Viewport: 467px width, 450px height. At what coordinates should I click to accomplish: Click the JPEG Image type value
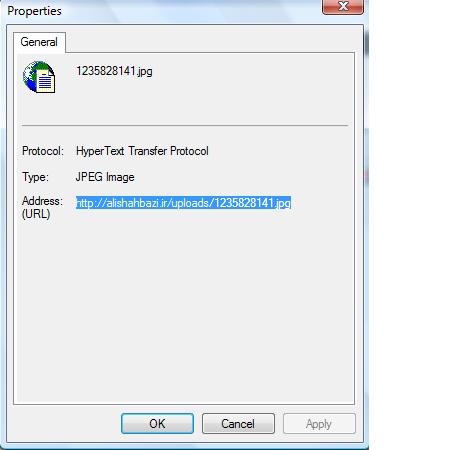pos(105,177)
